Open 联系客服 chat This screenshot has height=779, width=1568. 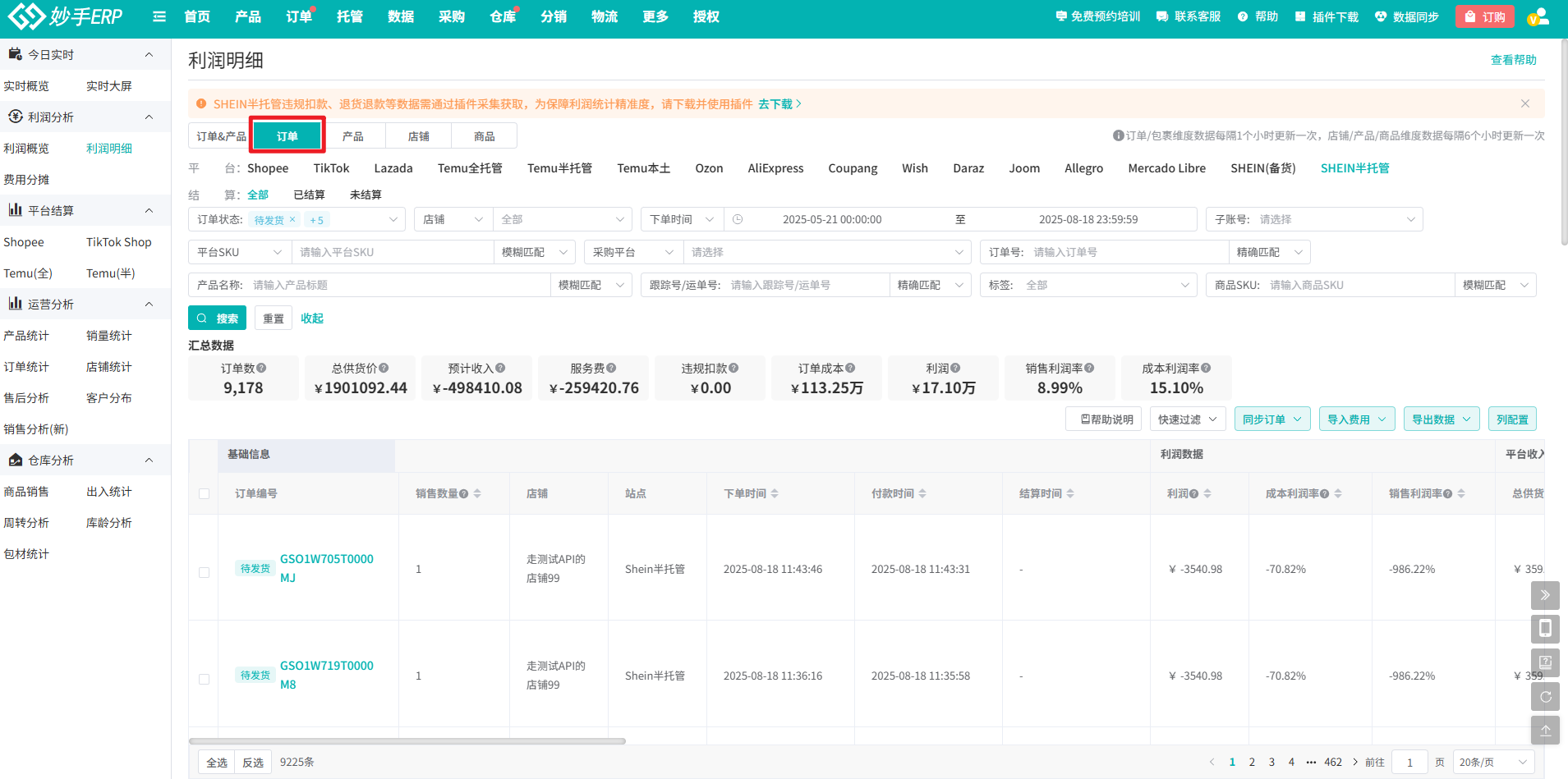(x=1189, y=16)
